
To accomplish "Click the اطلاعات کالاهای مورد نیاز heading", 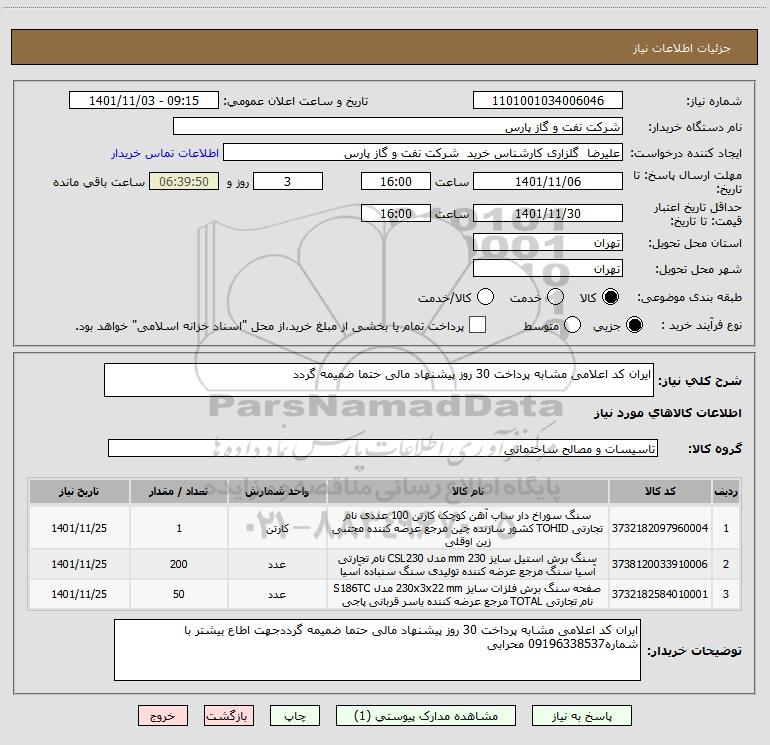I will (668, 413).
